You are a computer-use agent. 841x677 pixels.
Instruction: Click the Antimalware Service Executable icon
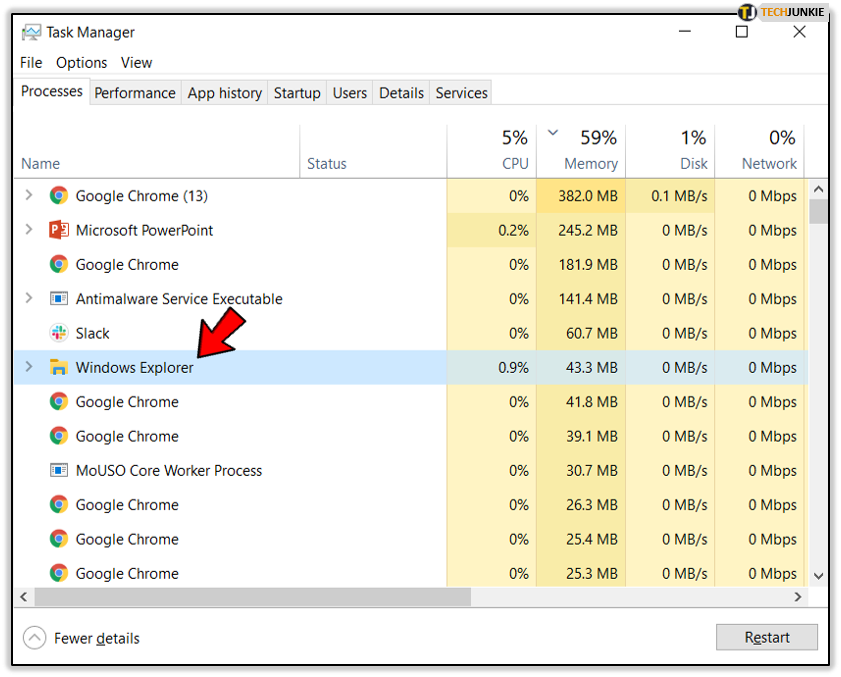[x=59, y=298]
